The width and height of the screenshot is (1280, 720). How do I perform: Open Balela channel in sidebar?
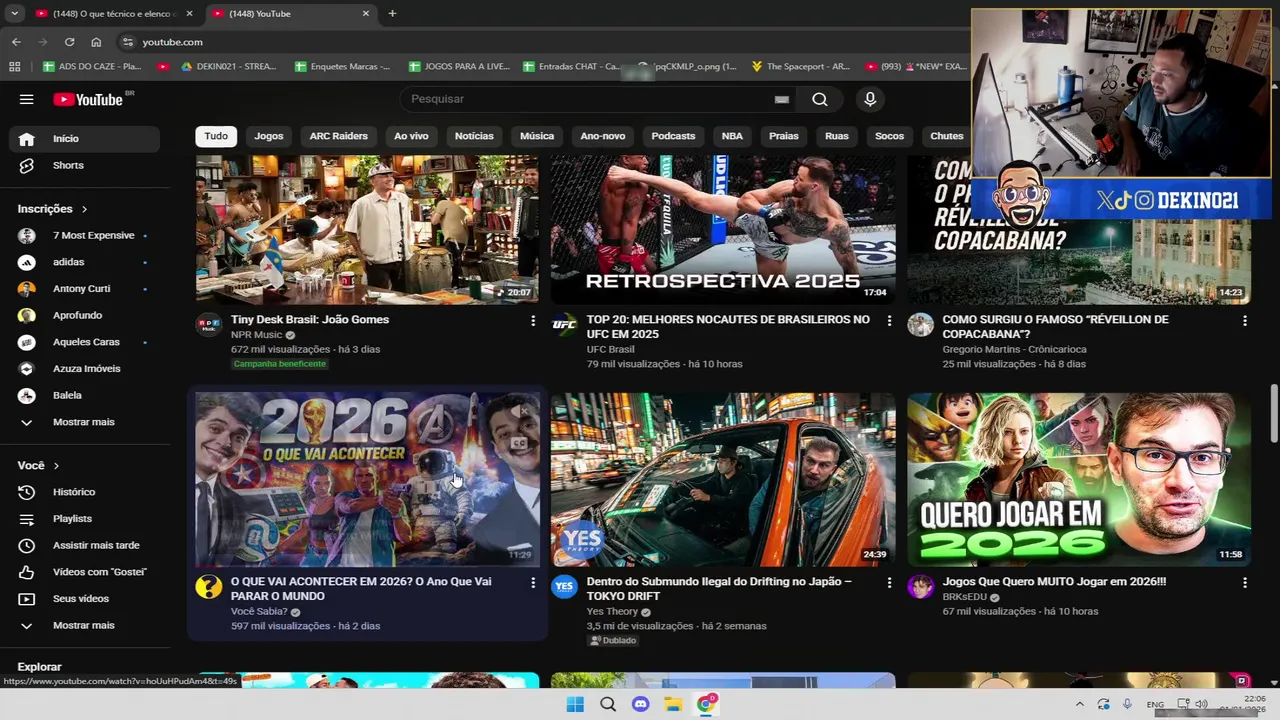(x=84, y=395)
